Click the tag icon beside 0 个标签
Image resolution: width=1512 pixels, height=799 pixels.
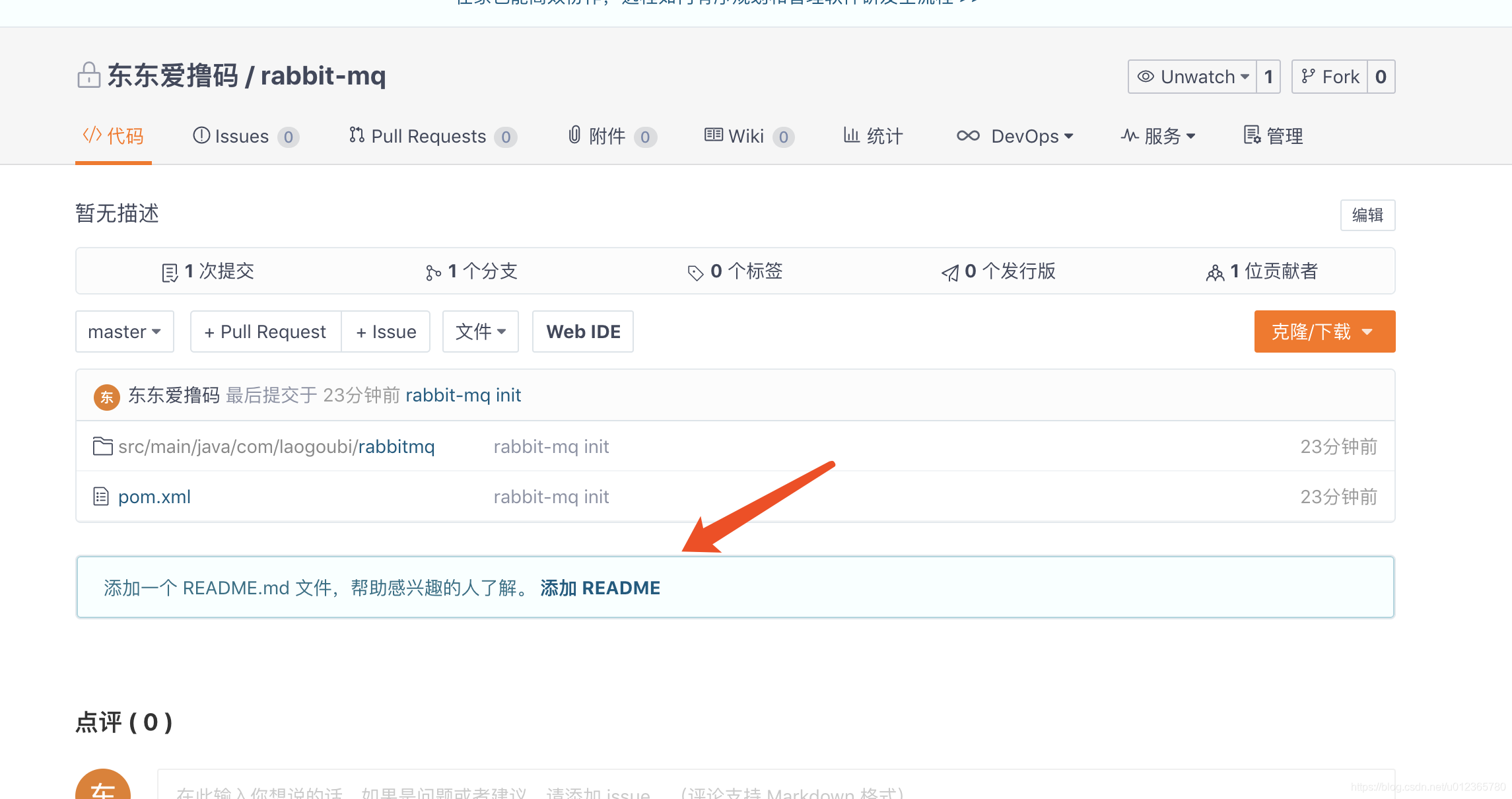[x=695, y=273]
